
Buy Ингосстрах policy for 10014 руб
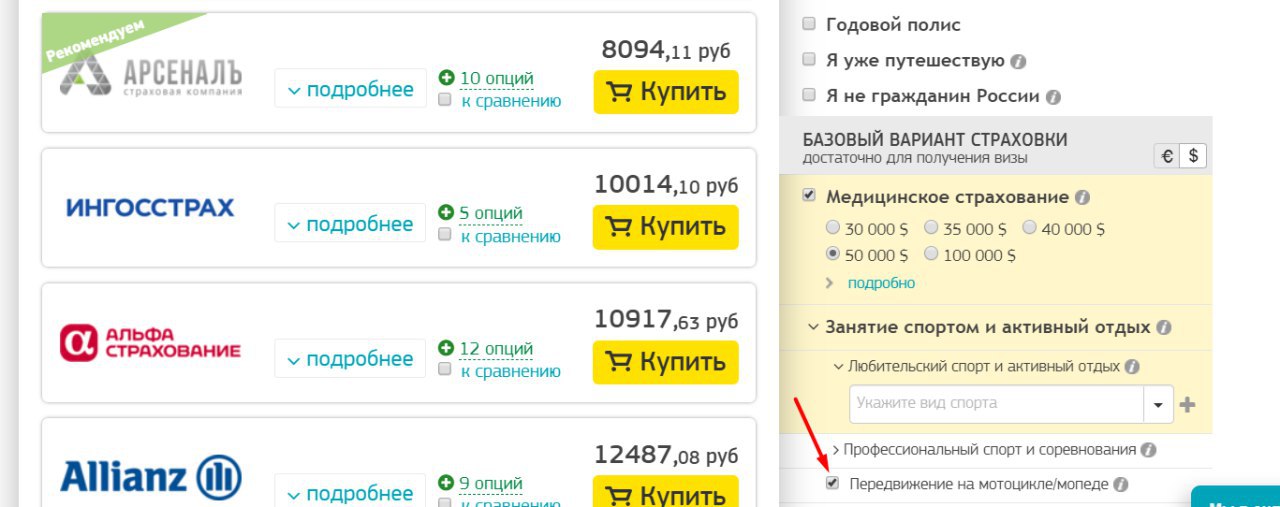point(666,227)
